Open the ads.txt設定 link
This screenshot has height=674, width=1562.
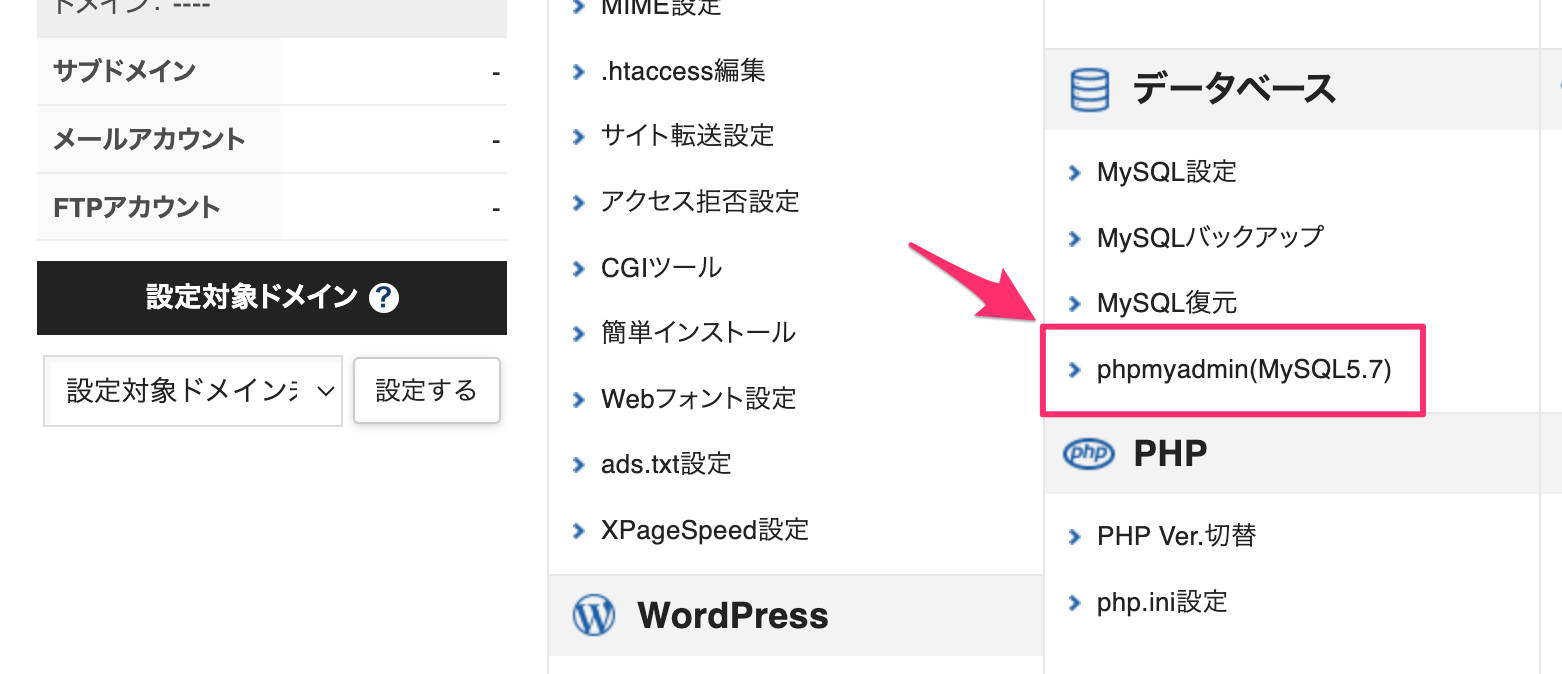(x=666, y=464)
